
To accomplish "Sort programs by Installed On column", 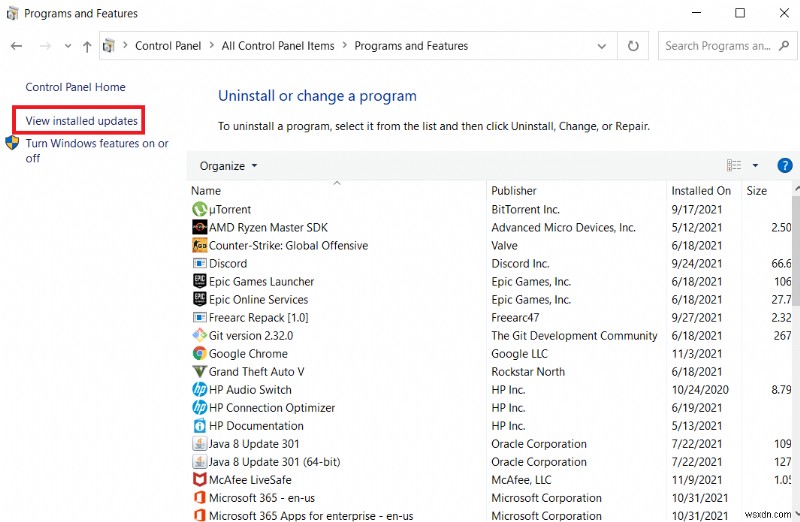I will (701, 190).
